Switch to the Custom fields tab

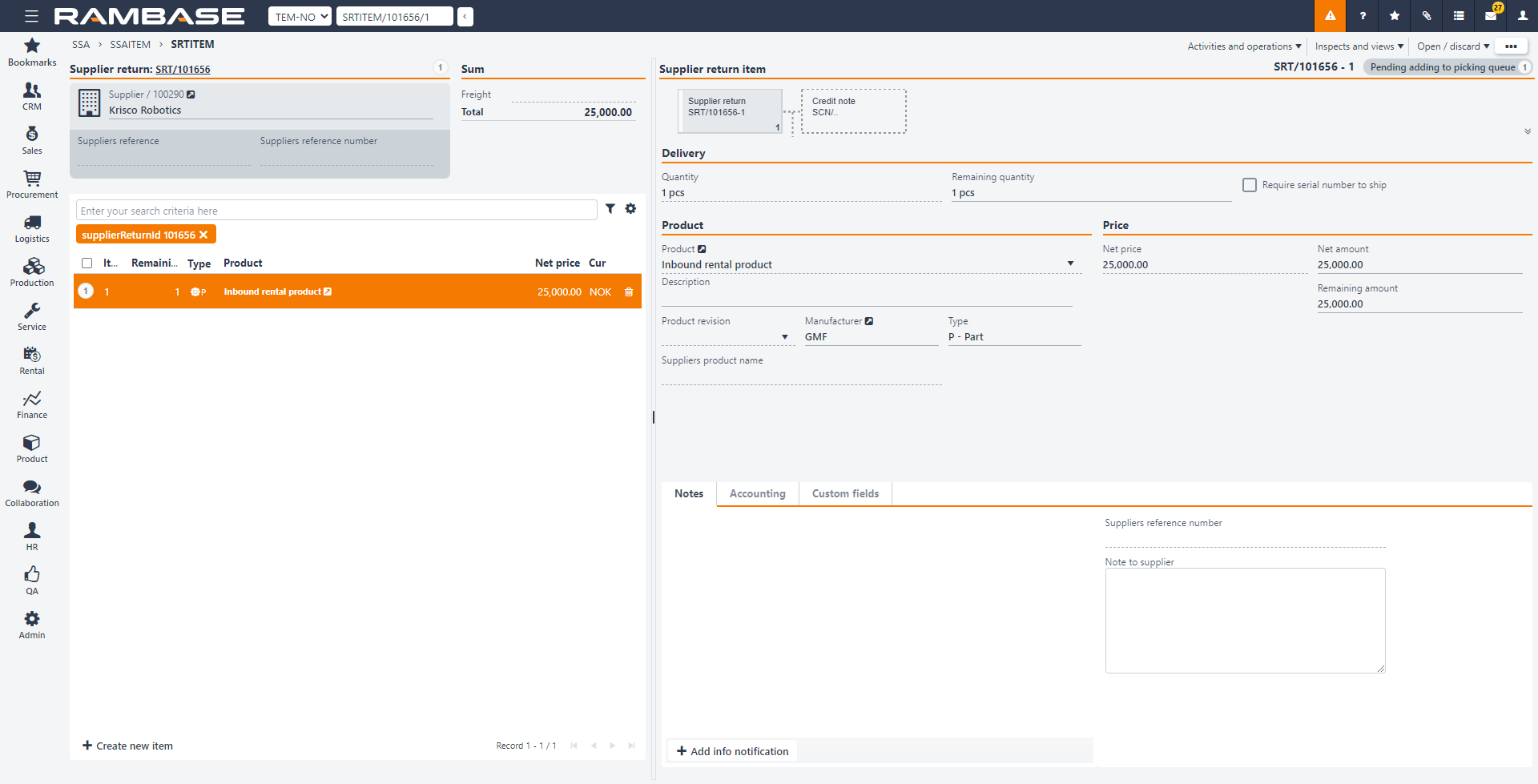pyautogui.click(x=845, y=494)
